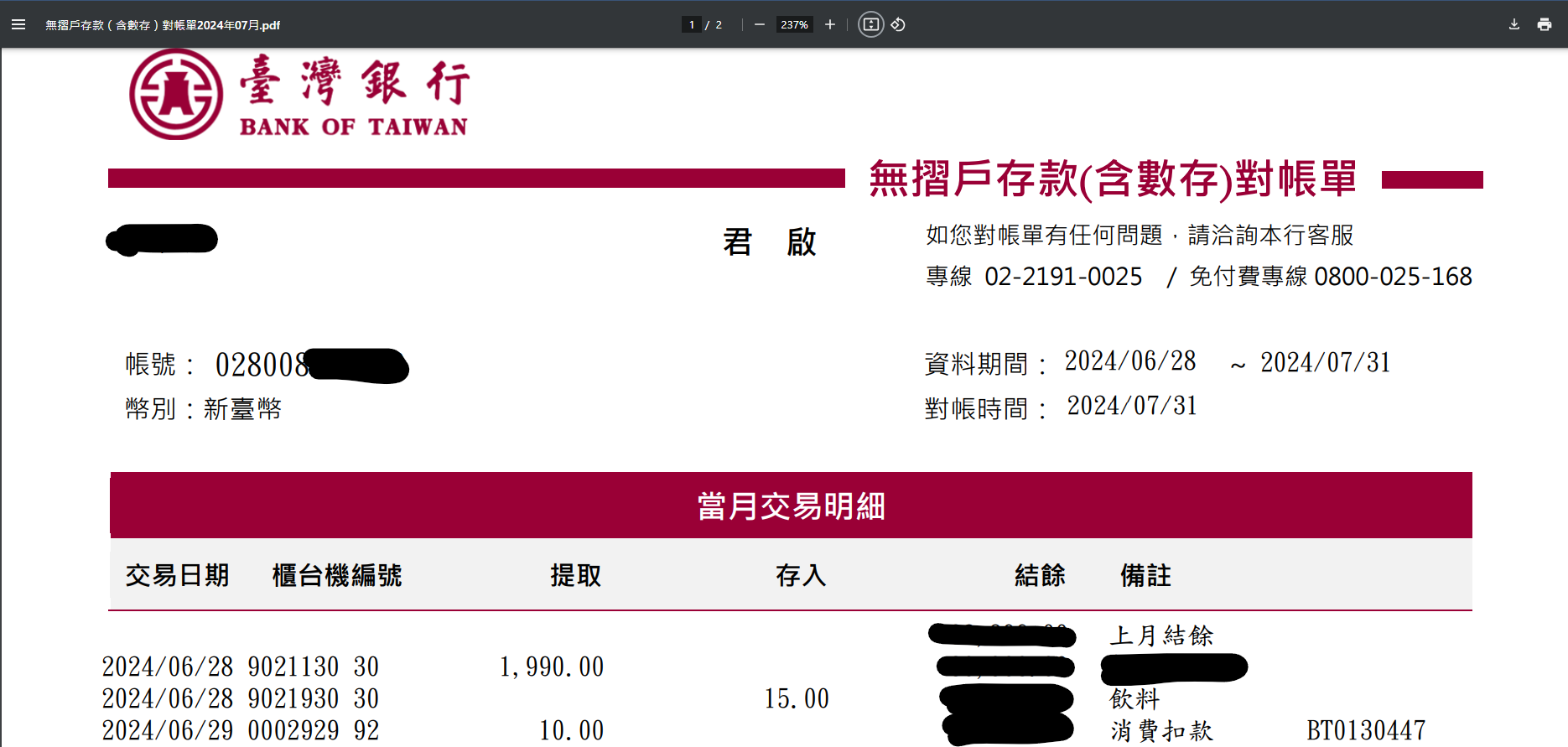Screen dimensions: 1568x747
Task: Select the 2024/06/29 transaction date
Action: (168, 730)
